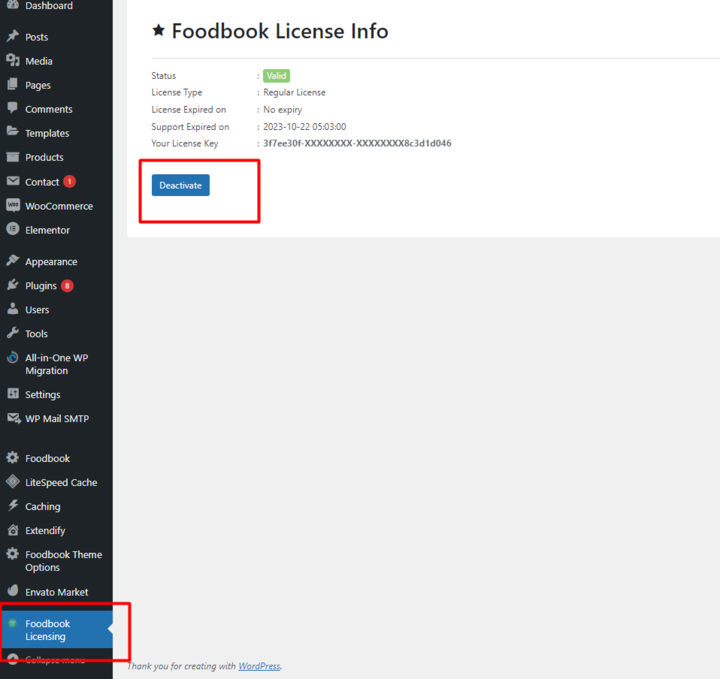Image resolution: width=720 pixels, height=679 pixels.
Task: Click the Posts pushpin icon
Action: point(13,36)
